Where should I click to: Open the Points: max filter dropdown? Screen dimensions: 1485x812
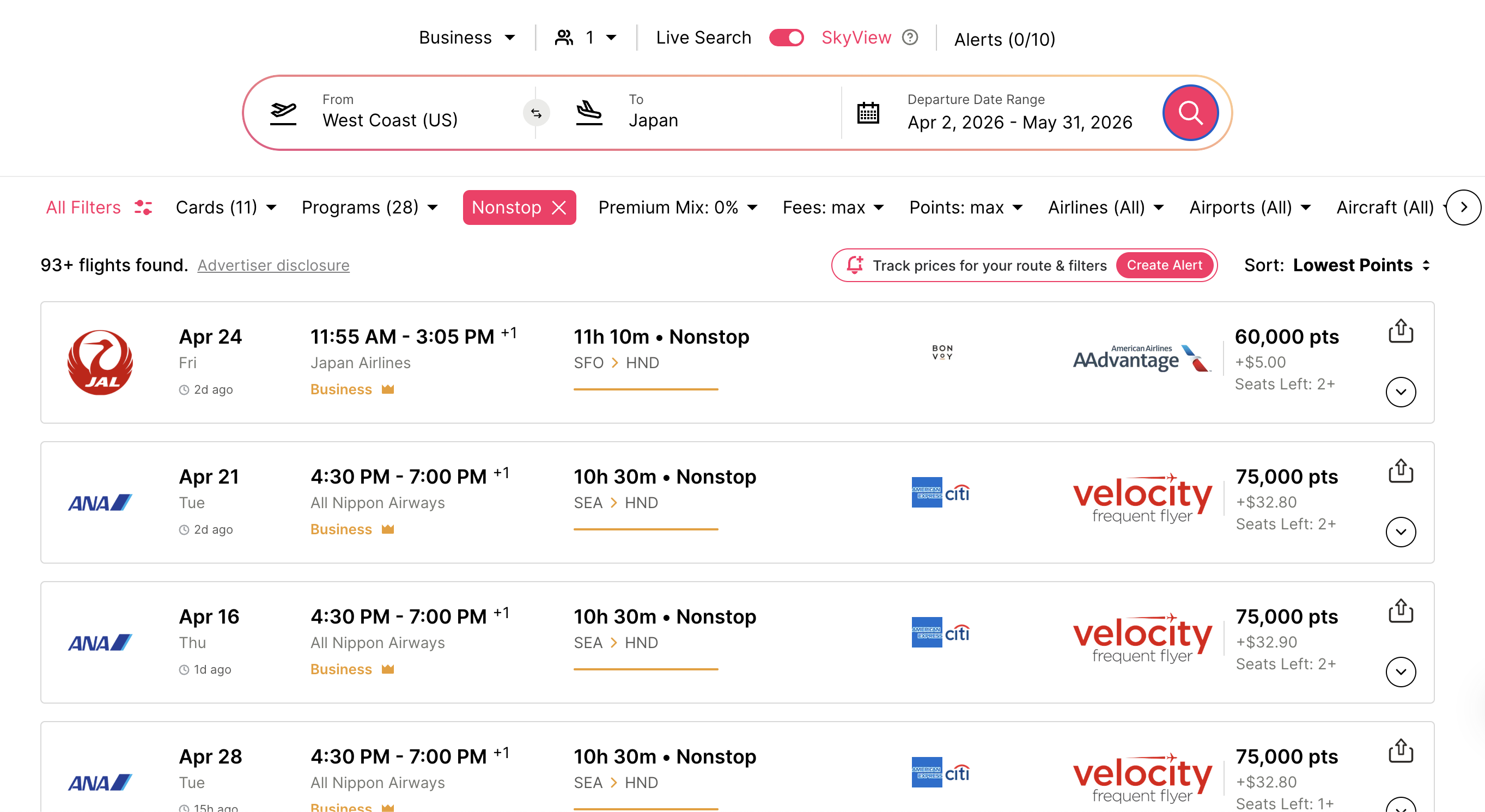966,207
